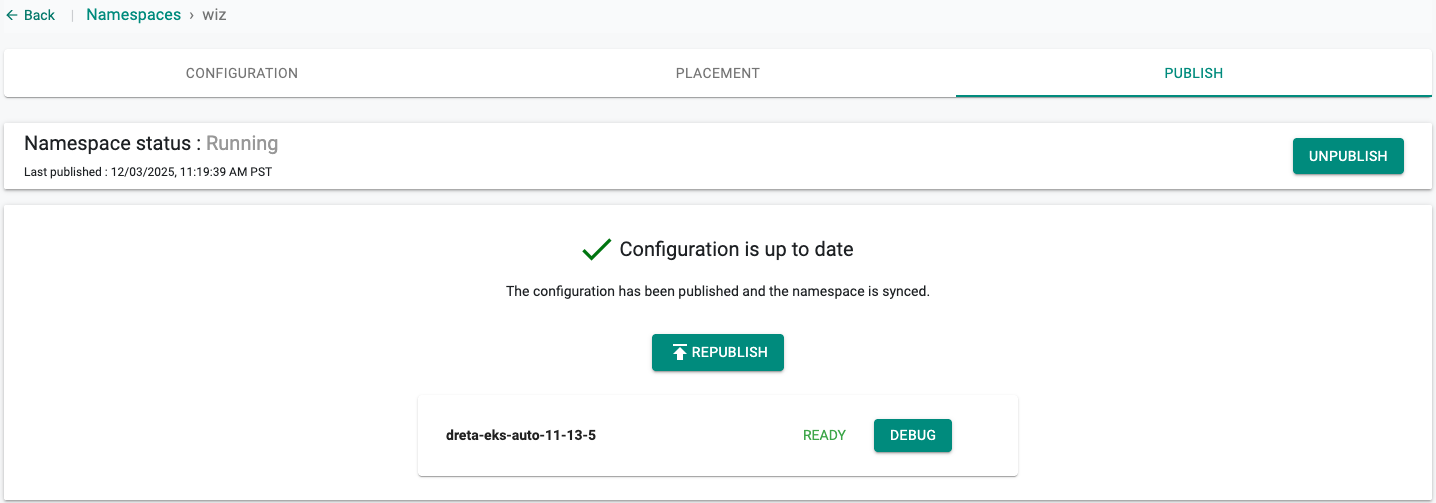The image size is (1436, 503).
Task: Click the wiz breadcrumb item
Action: 214,15
